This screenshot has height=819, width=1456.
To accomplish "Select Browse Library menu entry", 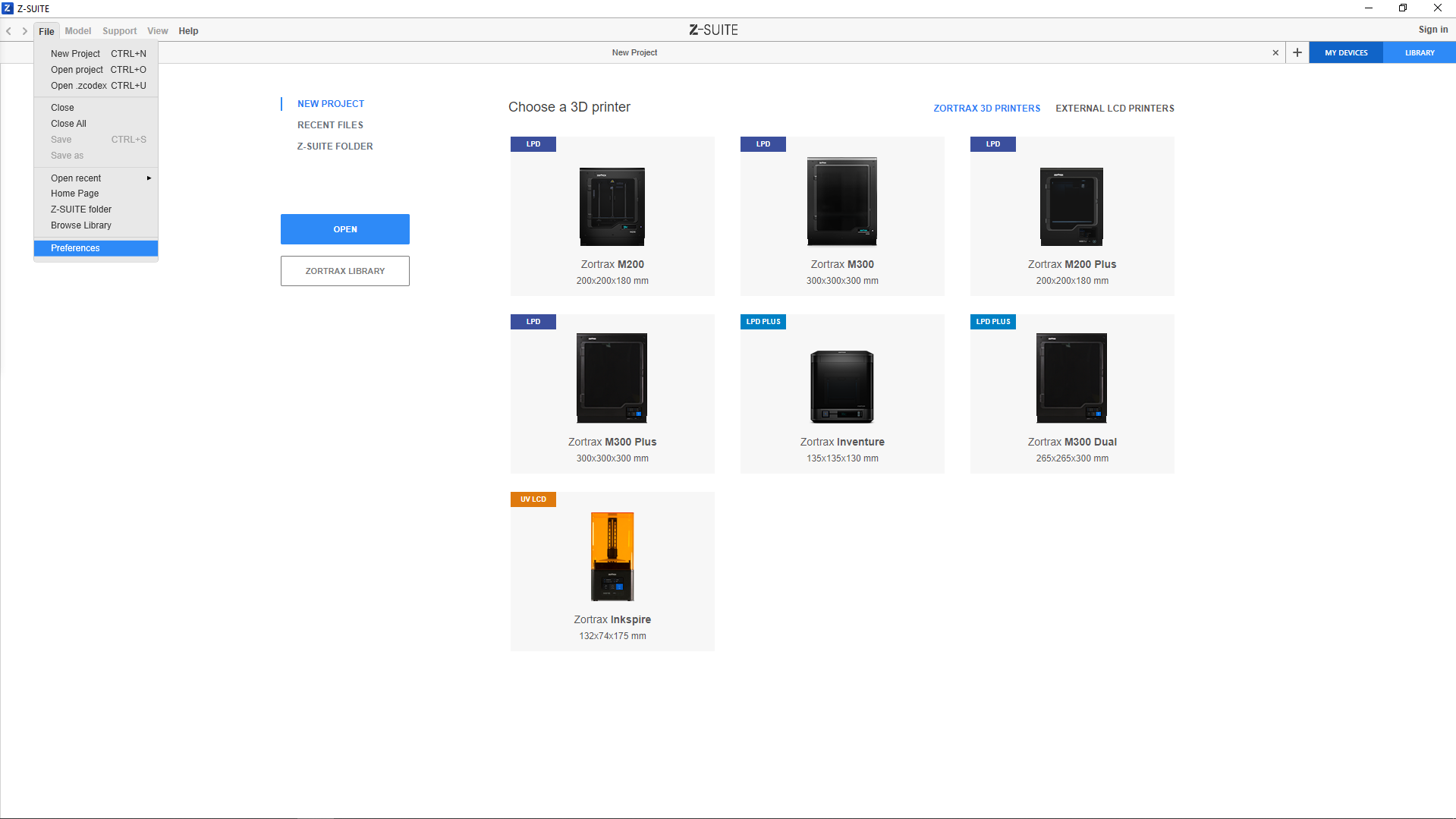I will click(x=96, y=225).
